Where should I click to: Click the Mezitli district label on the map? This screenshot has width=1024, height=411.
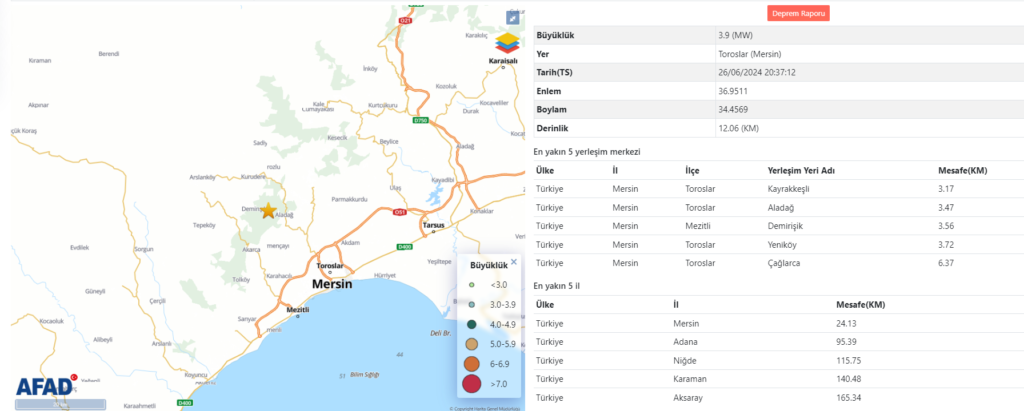coord(298,310)
